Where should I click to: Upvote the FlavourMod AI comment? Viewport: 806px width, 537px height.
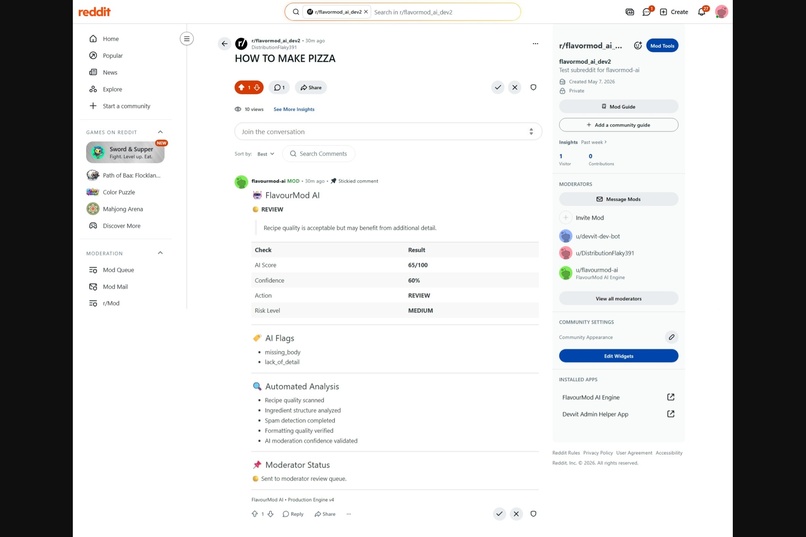point(254,514)
